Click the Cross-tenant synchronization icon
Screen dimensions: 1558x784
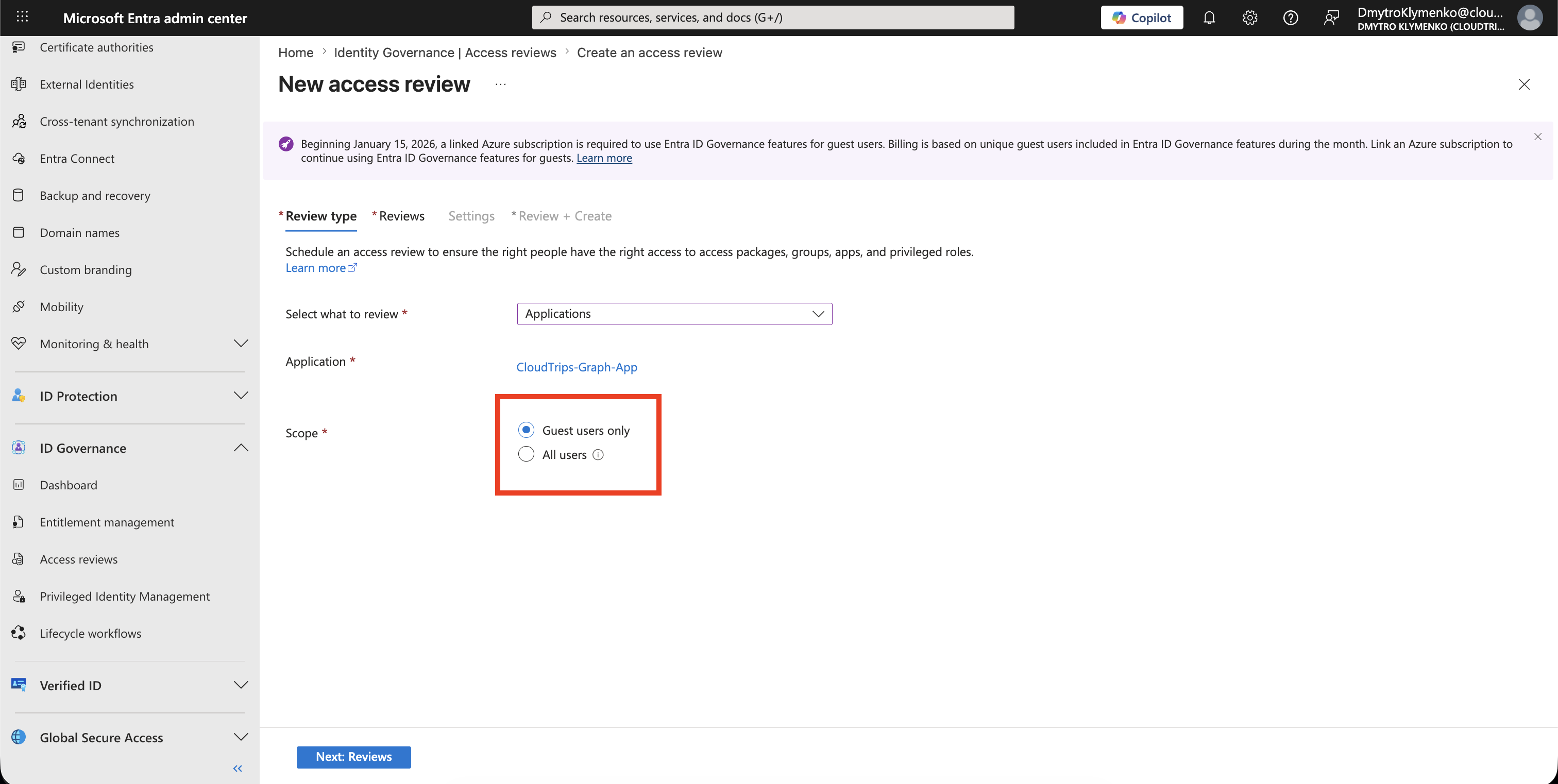pos(19,122)
